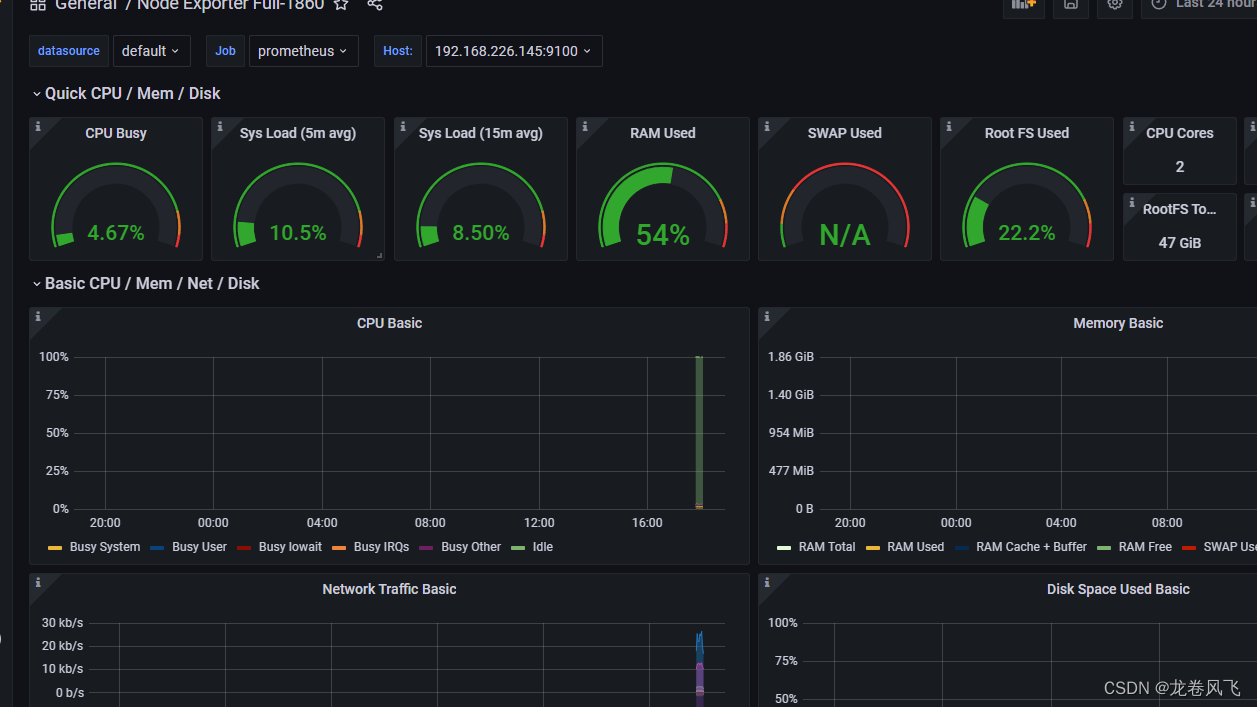Open the datasource default dropdown

(151, 51)
